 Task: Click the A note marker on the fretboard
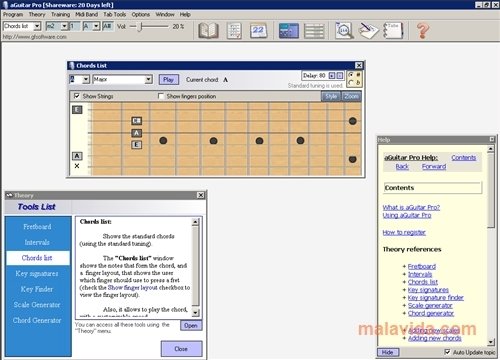point(136,133)
